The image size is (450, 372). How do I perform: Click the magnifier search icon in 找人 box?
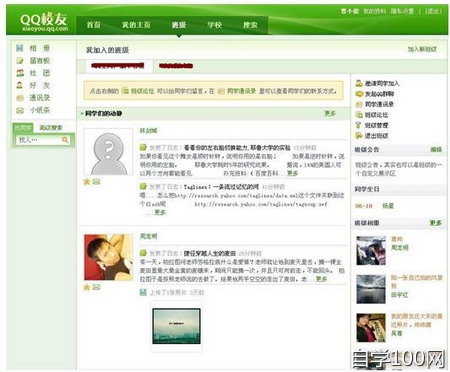coord(65,140)
